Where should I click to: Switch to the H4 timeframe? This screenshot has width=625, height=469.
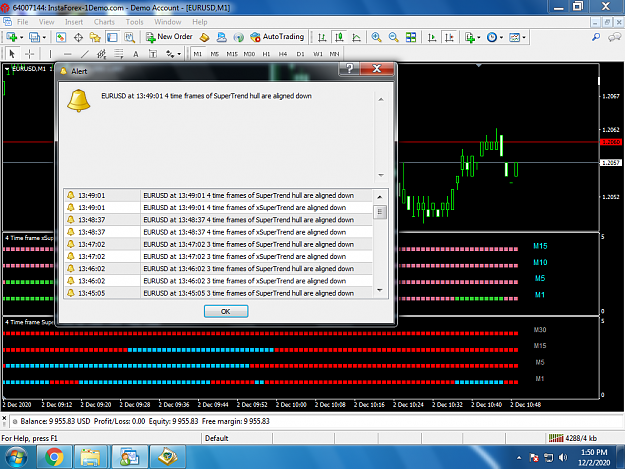coord(283,54)
